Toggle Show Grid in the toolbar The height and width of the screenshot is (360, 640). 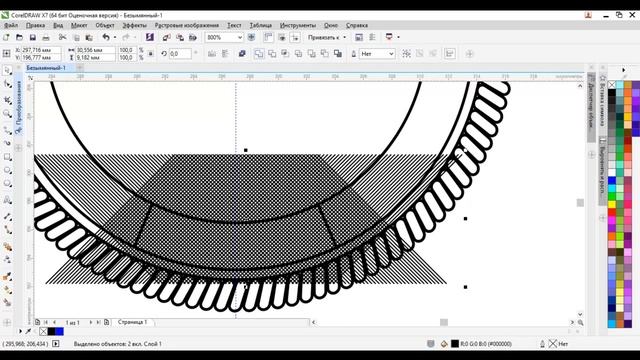[x=282, y=38]
